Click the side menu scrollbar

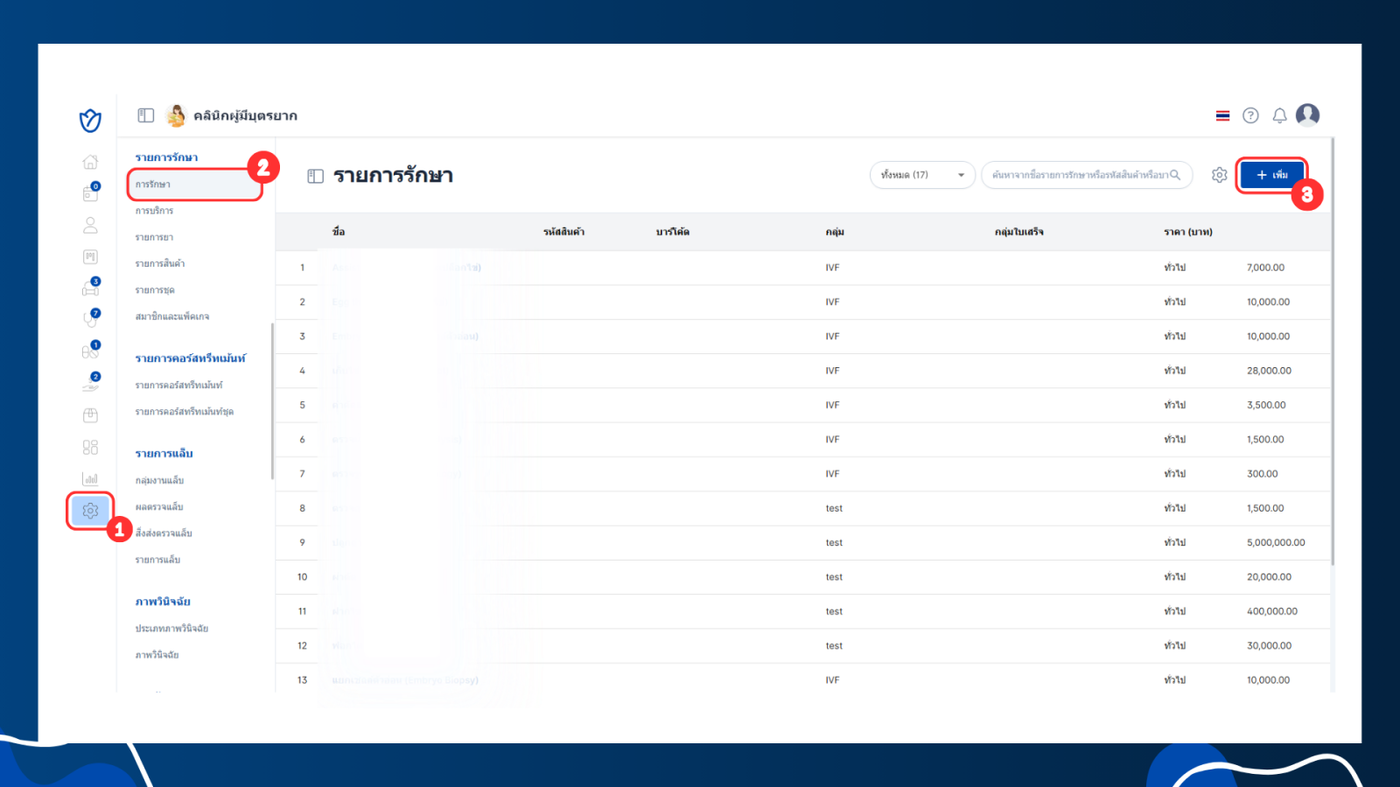(x=272, y=400)
